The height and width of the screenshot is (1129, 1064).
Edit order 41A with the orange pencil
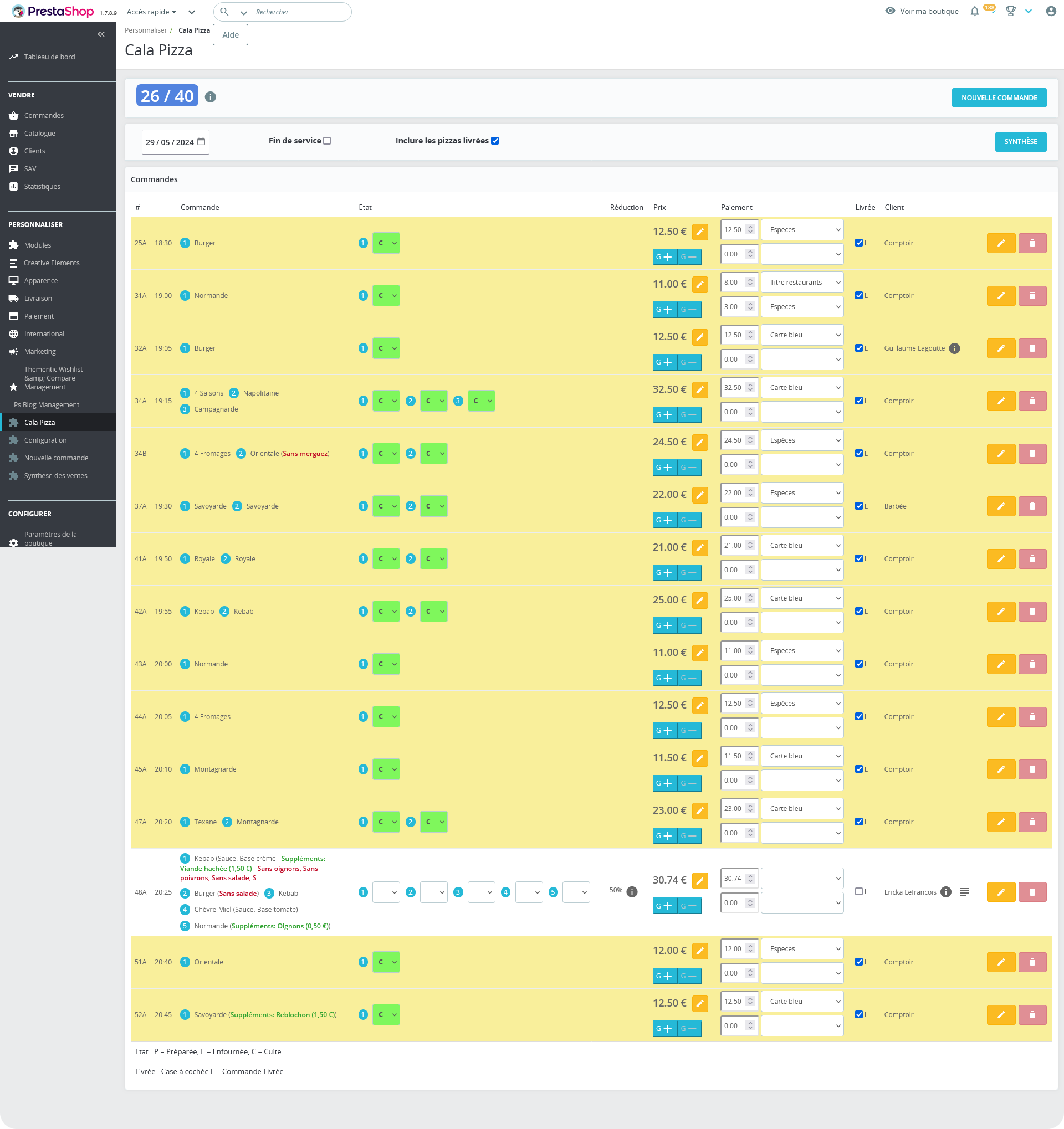1001,559
